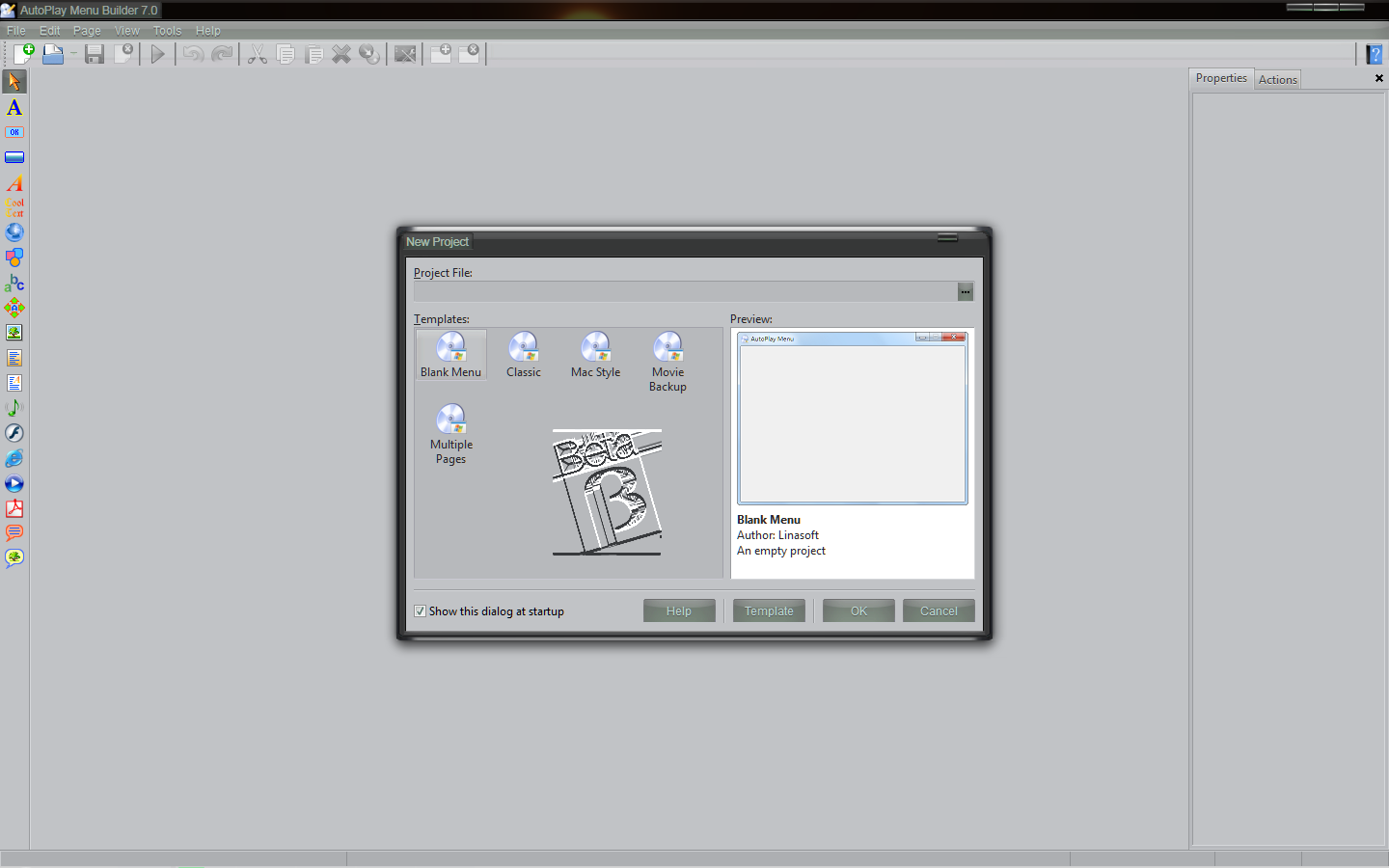Viewport: 1389px width, 868px height.
Task: Toggle Show this dialog at startup checkbox
Action: pyautogui.click(x=420, y=611)
